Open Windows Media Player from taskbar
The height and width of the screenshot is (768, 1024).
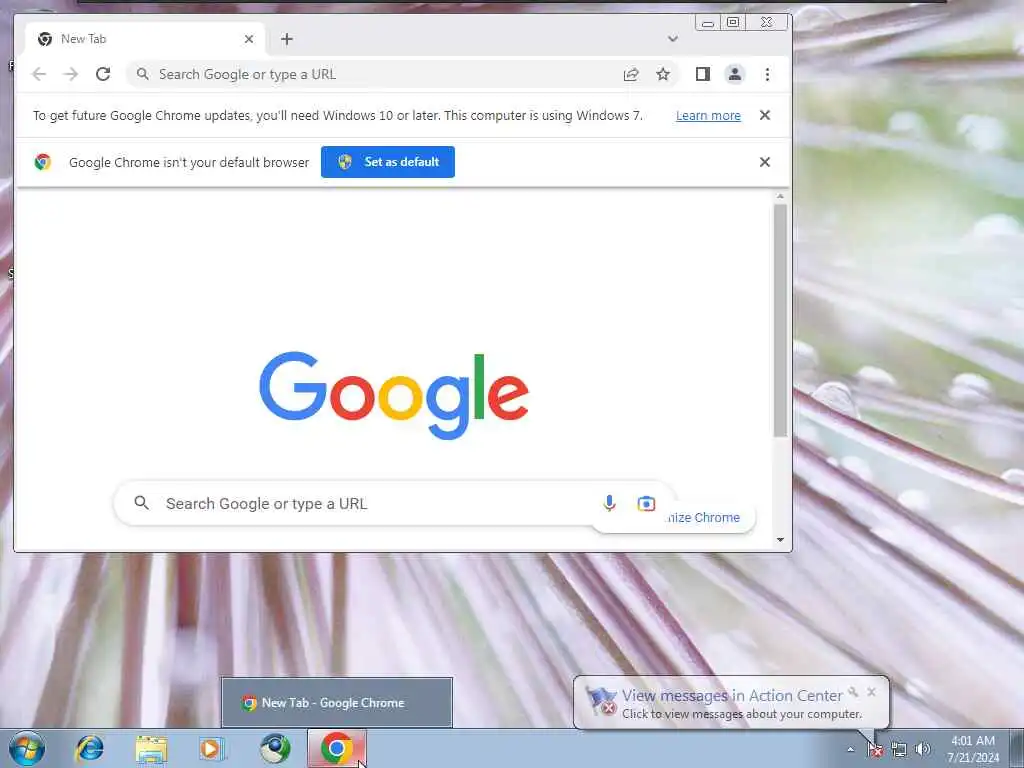pos(212,749)
